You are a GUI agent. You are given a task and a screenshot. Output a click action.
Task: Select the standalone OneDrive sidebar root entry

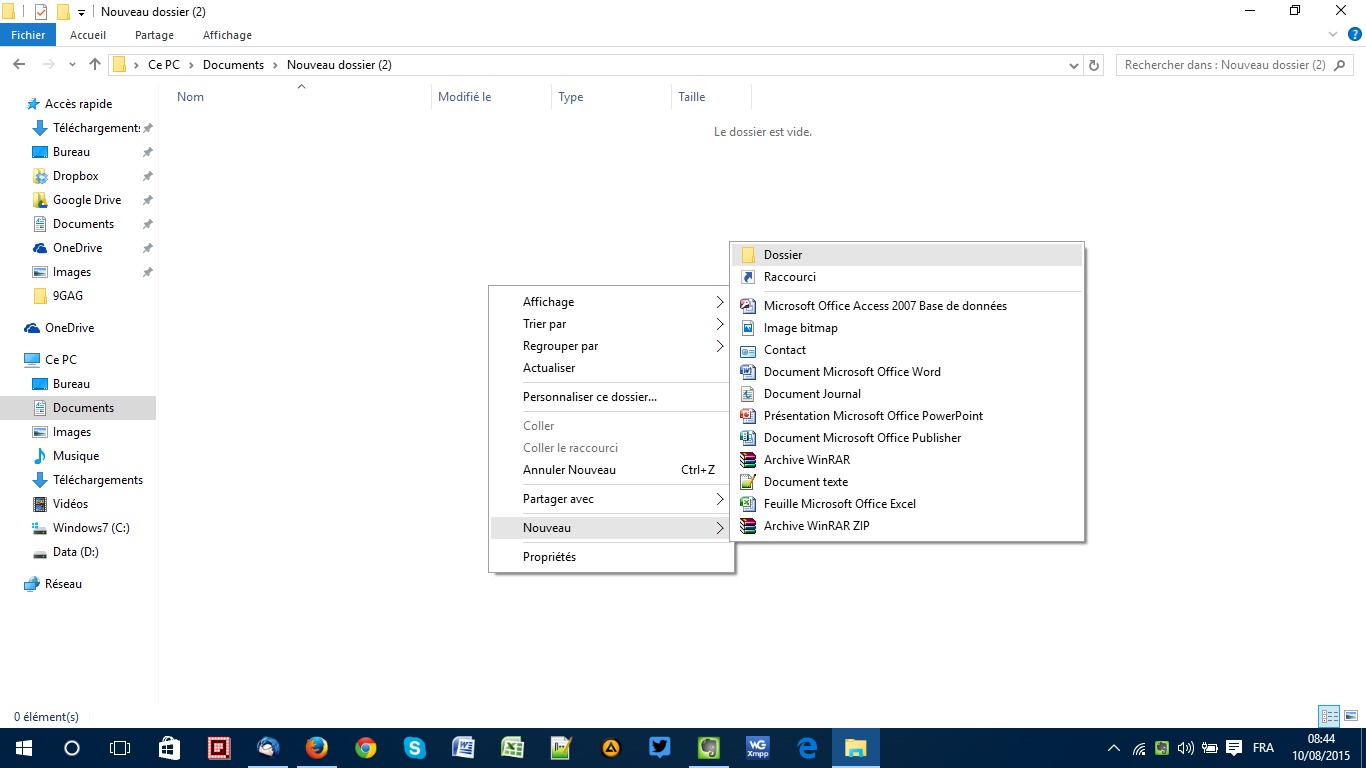(69, 328)
